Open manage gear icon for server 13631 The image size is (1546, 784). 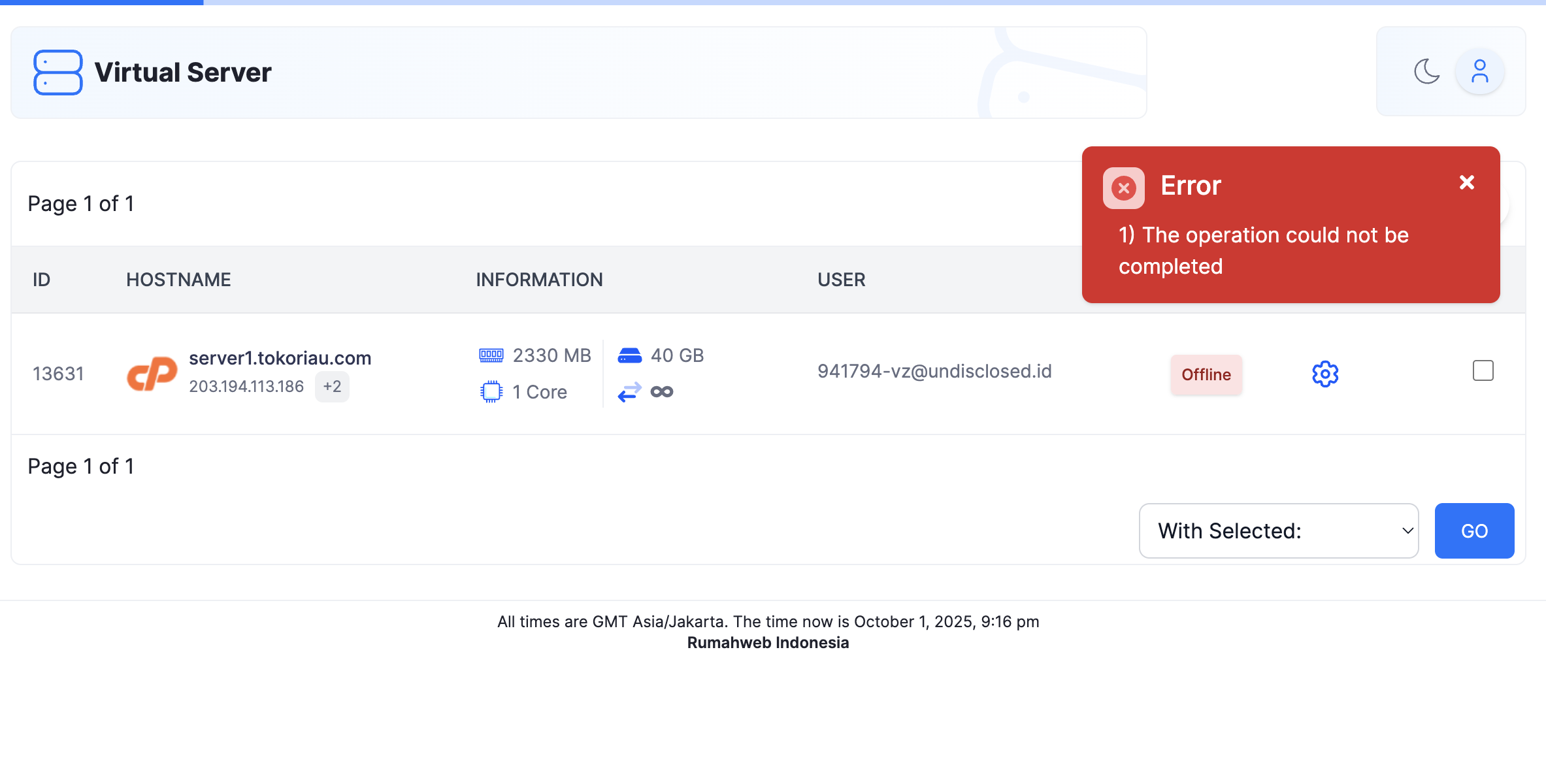pos(1325,374)
